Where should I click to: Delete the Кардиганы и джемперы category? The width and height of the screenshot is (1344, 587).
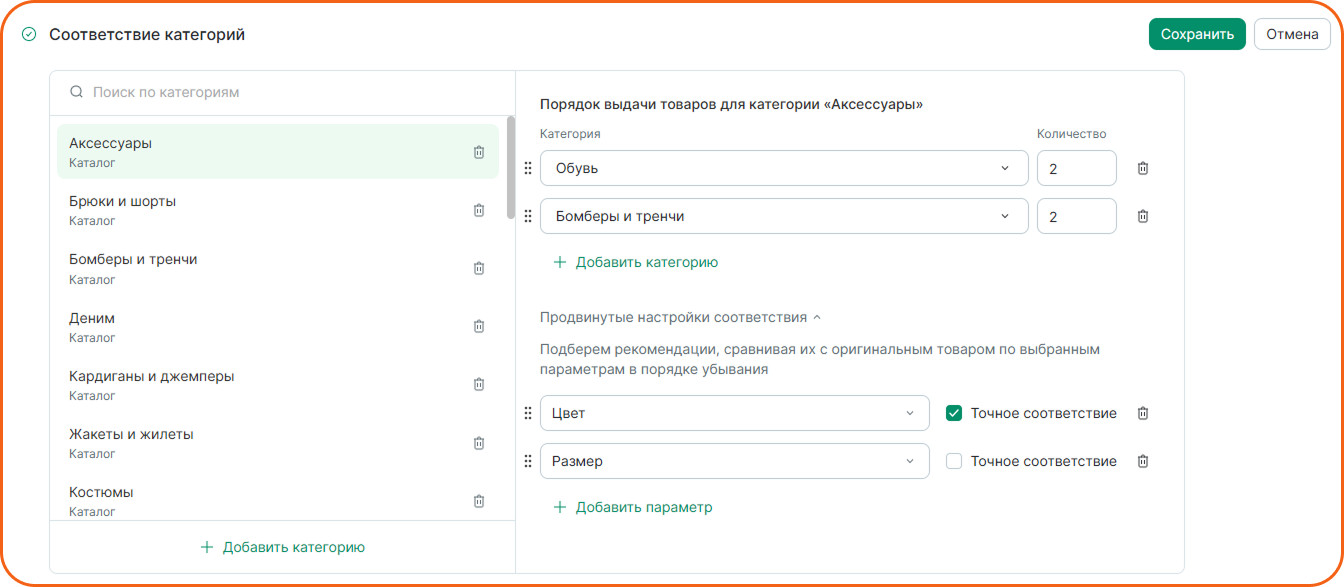(478, 384)
